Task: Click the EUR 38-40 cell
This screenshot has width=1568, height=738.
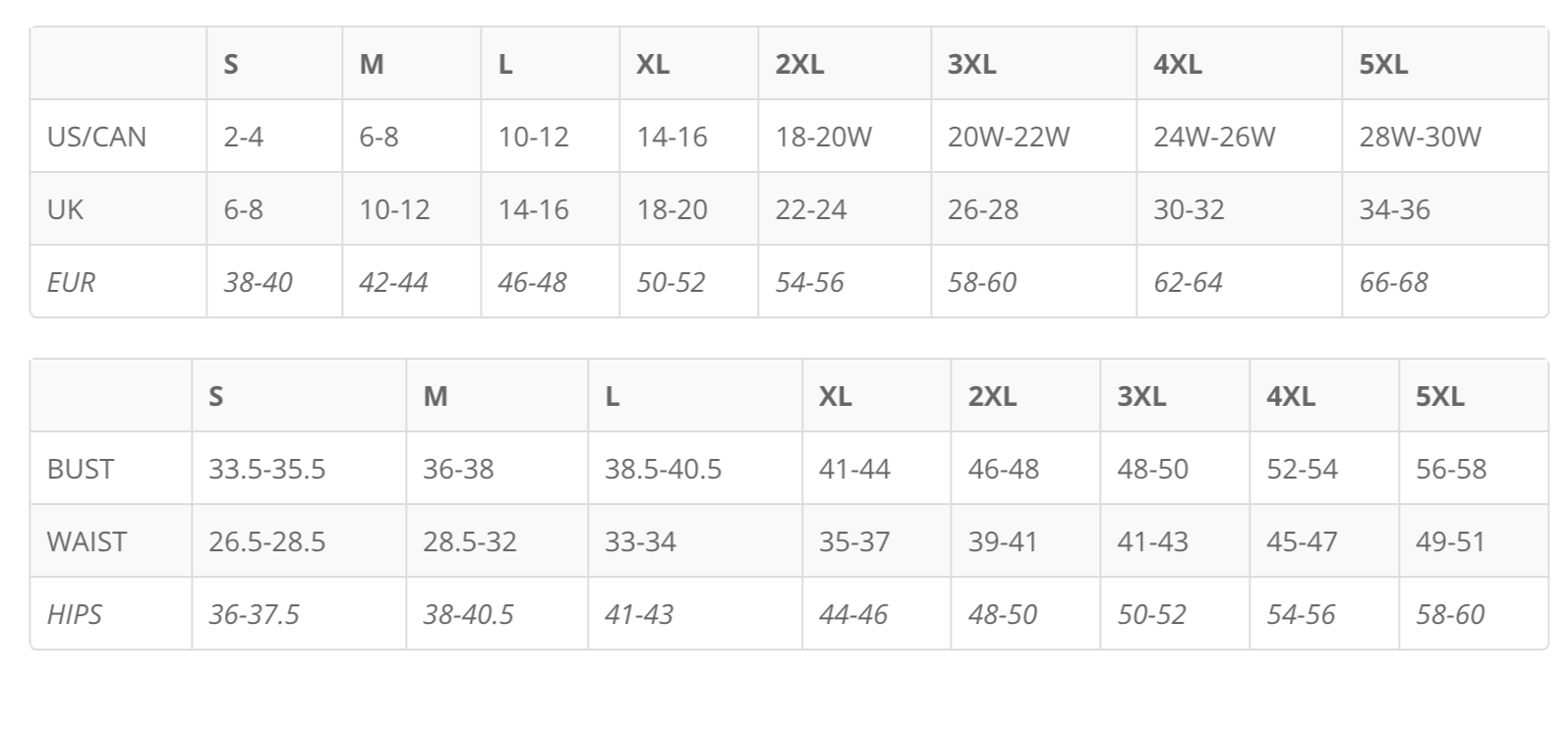Action: tap(258, 282)
